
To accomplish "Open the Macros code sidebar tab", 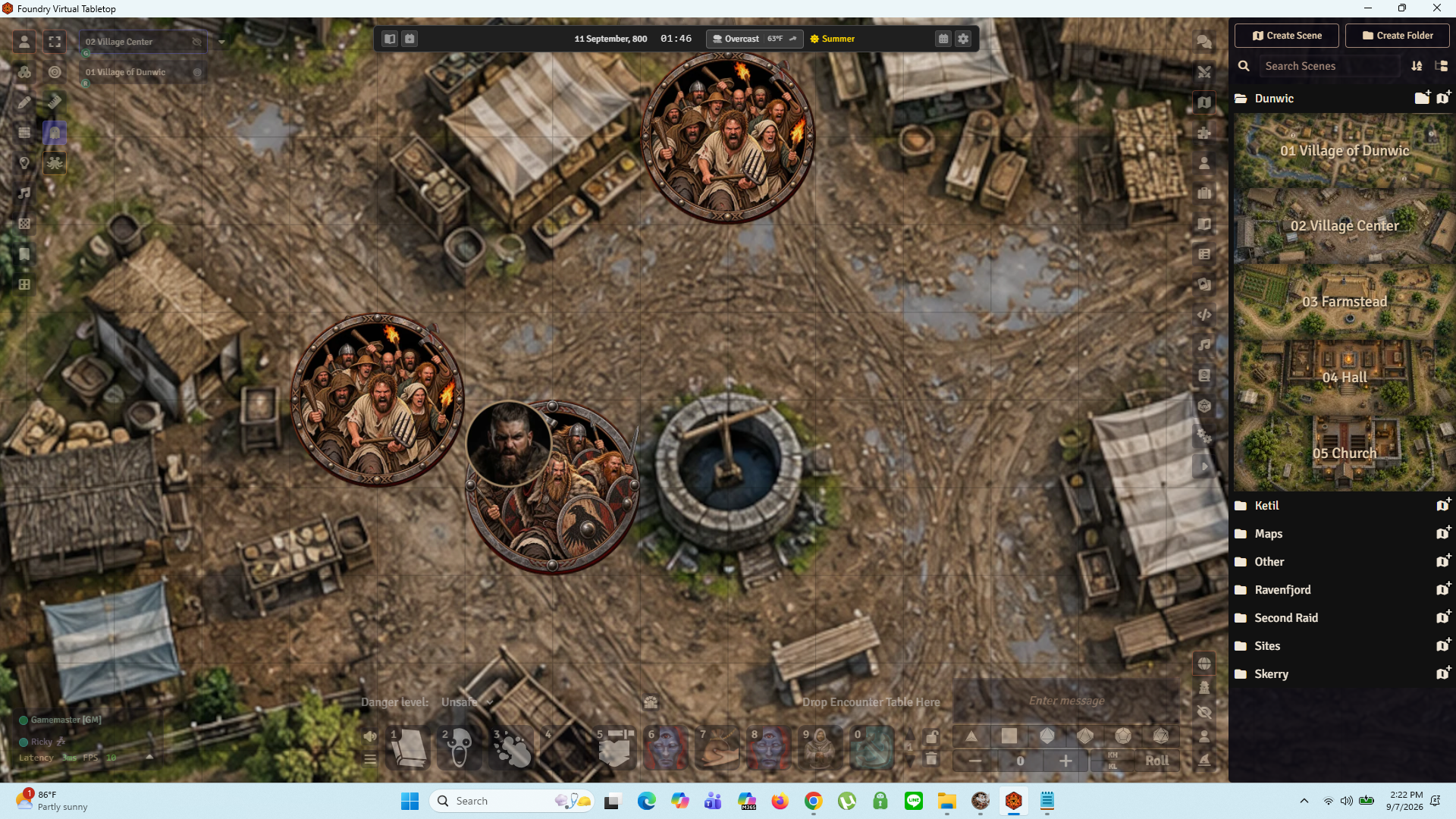I will click(1204, 315).
